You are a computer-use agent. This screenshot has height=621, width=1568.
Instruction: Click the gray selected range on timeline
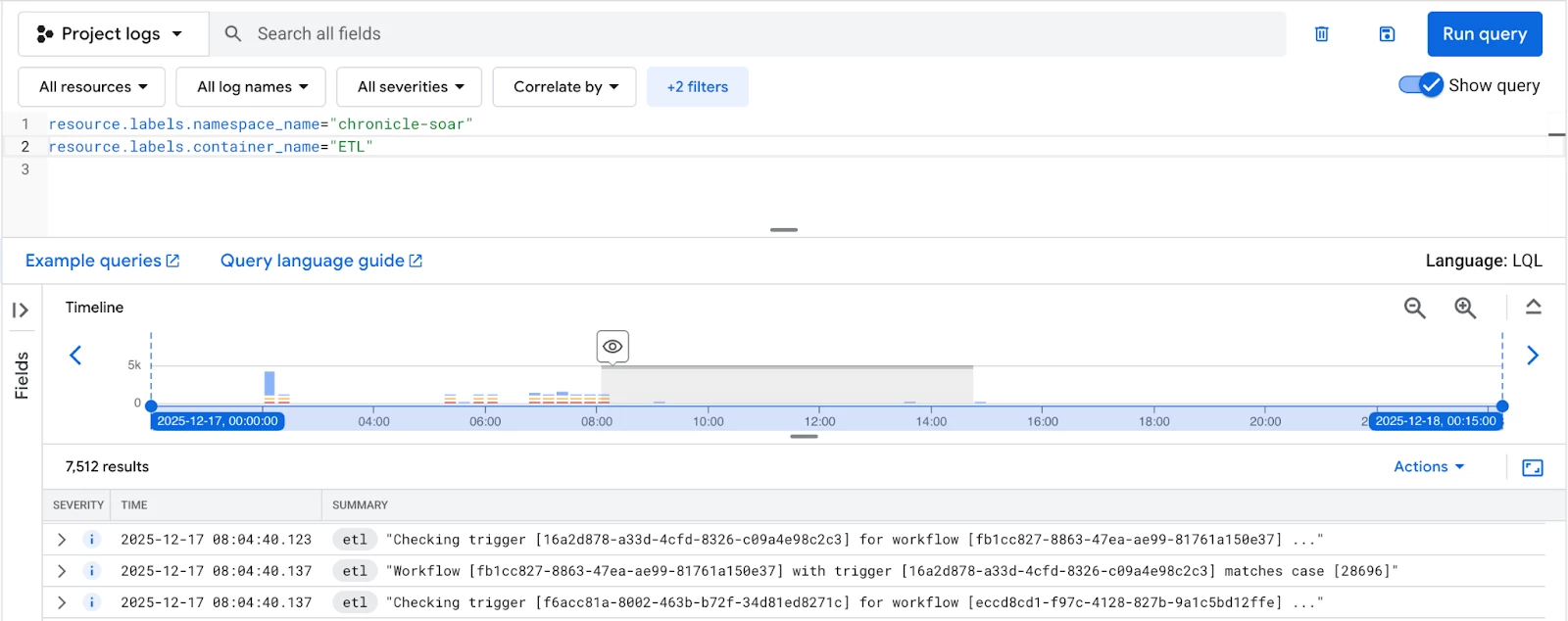point(787,385)
